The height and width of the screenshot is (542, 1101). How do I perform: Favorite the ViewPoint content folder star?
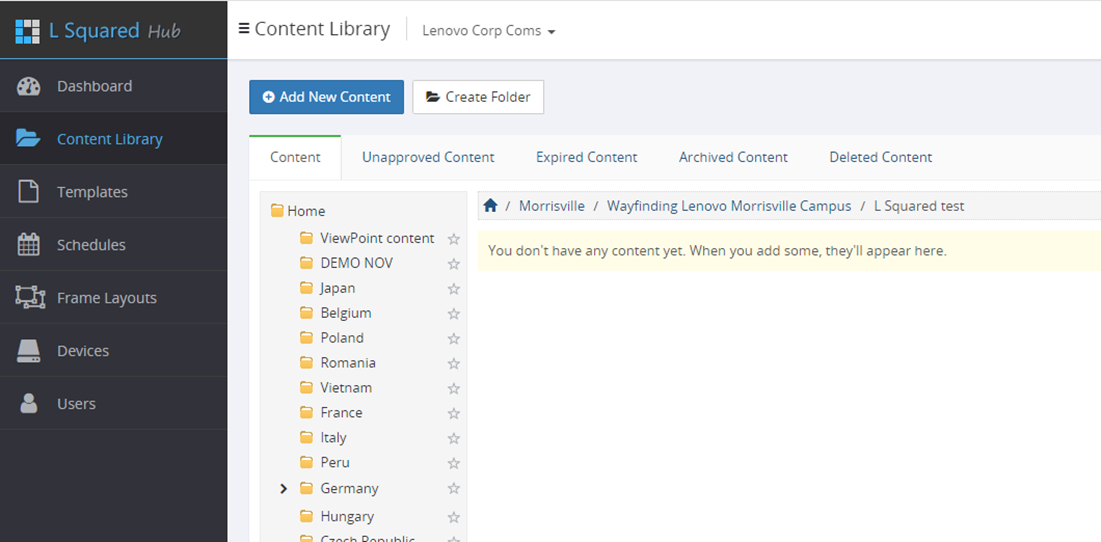pos(454,239)
